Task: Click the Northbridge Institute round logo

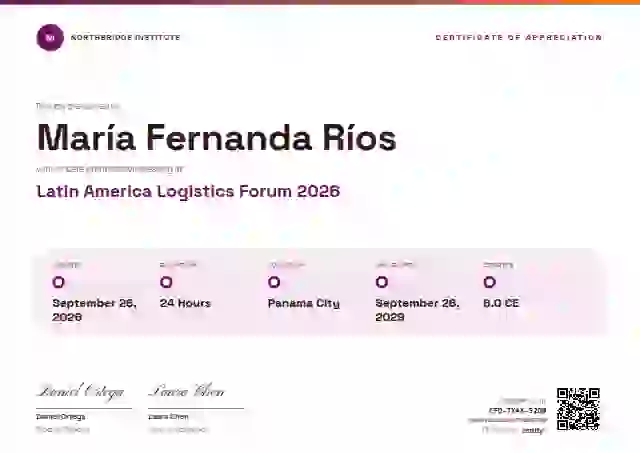Action: point(50,38)
